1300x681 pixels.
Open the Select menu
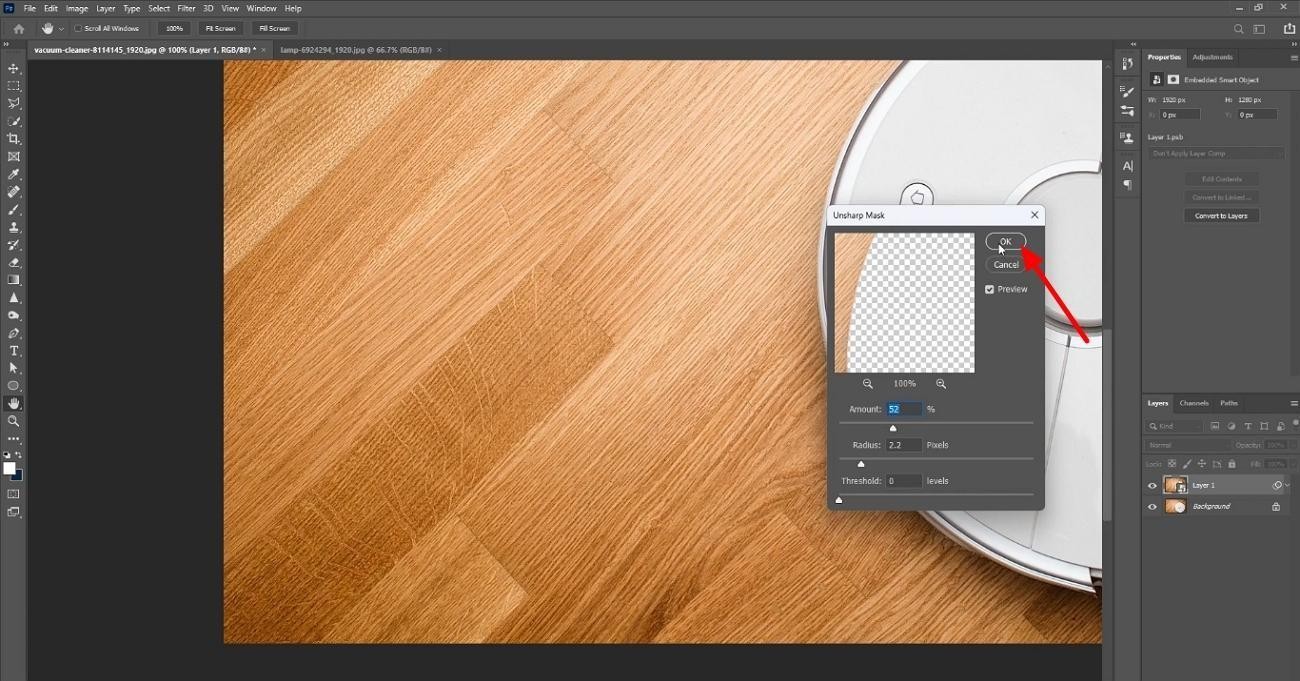159,8
